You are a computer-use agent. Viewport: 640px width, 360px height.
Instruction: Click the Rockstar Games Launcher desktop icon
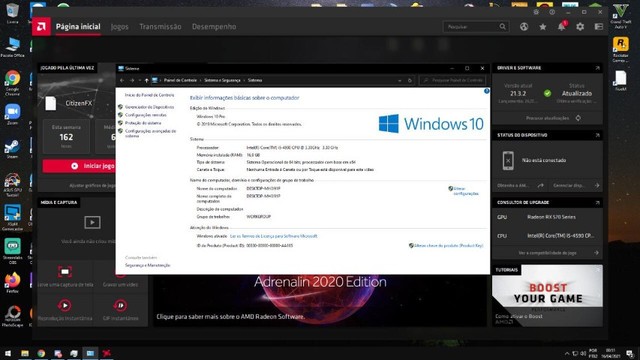[620, 49]
